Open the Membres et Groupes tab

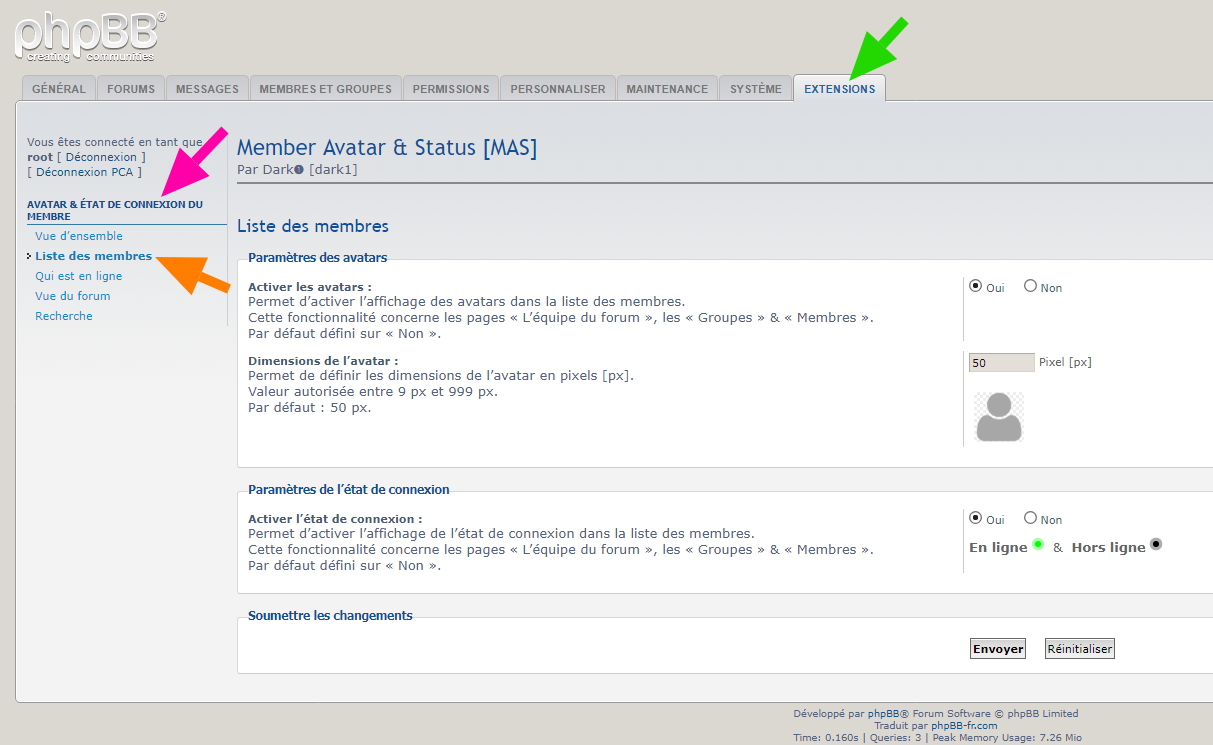point(325,89)
